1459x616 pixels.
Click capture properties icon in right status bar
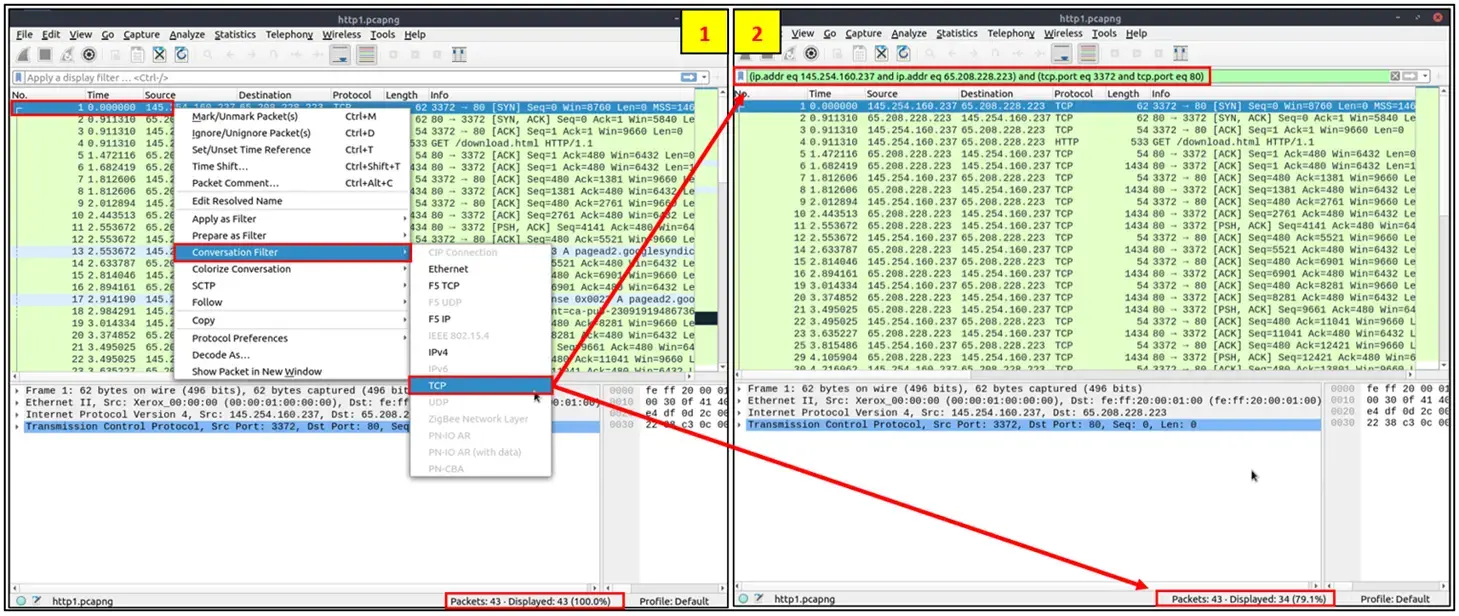tap(760, 599)
